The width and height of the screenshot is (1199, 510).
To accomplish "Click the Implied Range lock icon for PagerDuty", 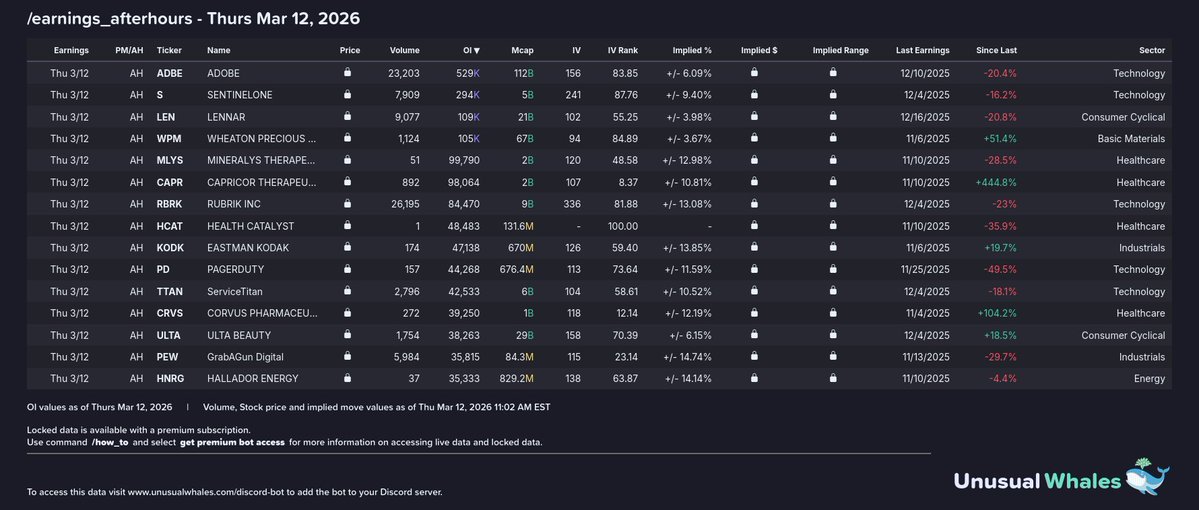I will 838,270.
